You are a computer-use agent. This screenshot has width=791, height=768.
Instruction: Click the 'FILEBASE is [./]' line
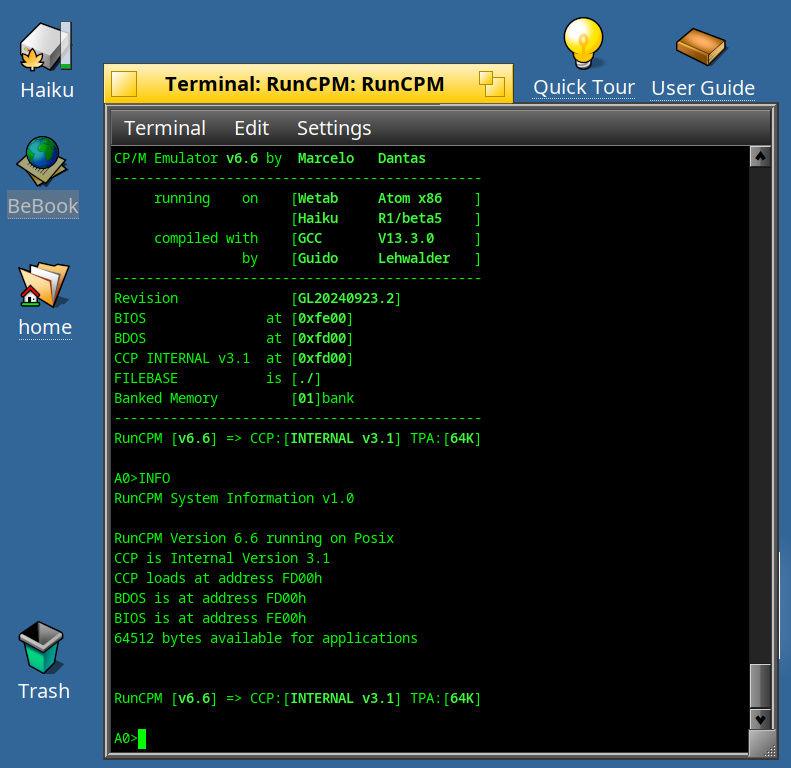click(217, 378)
